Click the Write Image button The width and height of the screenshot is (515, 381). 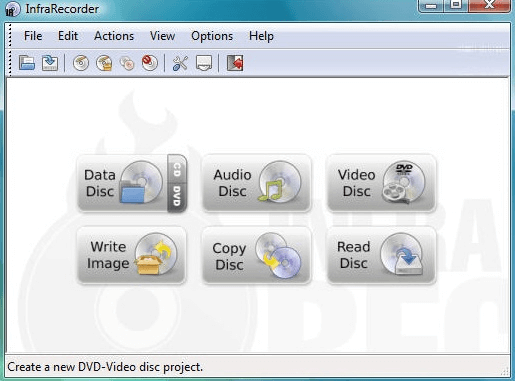(132, 255)
